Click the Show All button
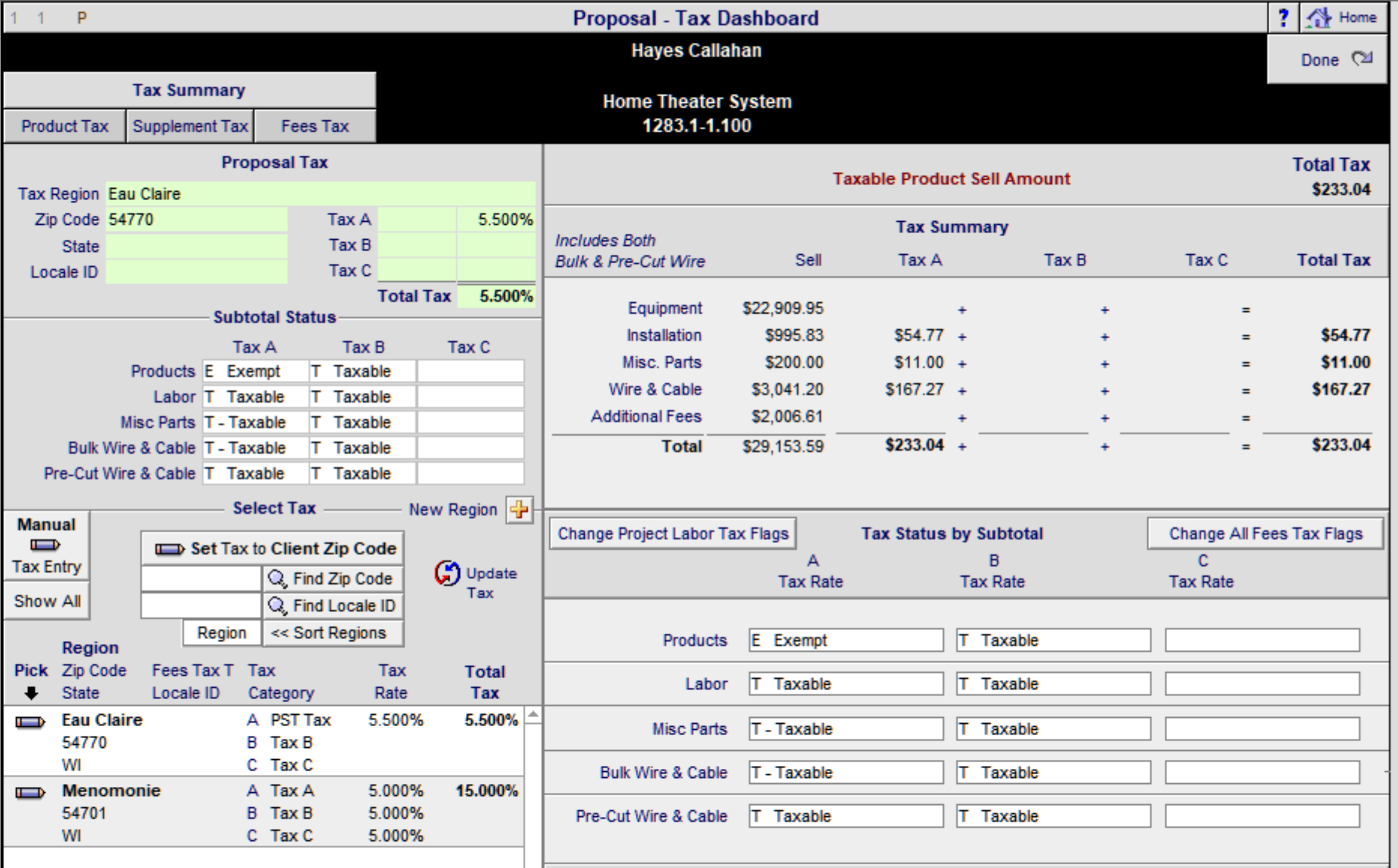1398x868 pixels. click(x=47, y=601)
